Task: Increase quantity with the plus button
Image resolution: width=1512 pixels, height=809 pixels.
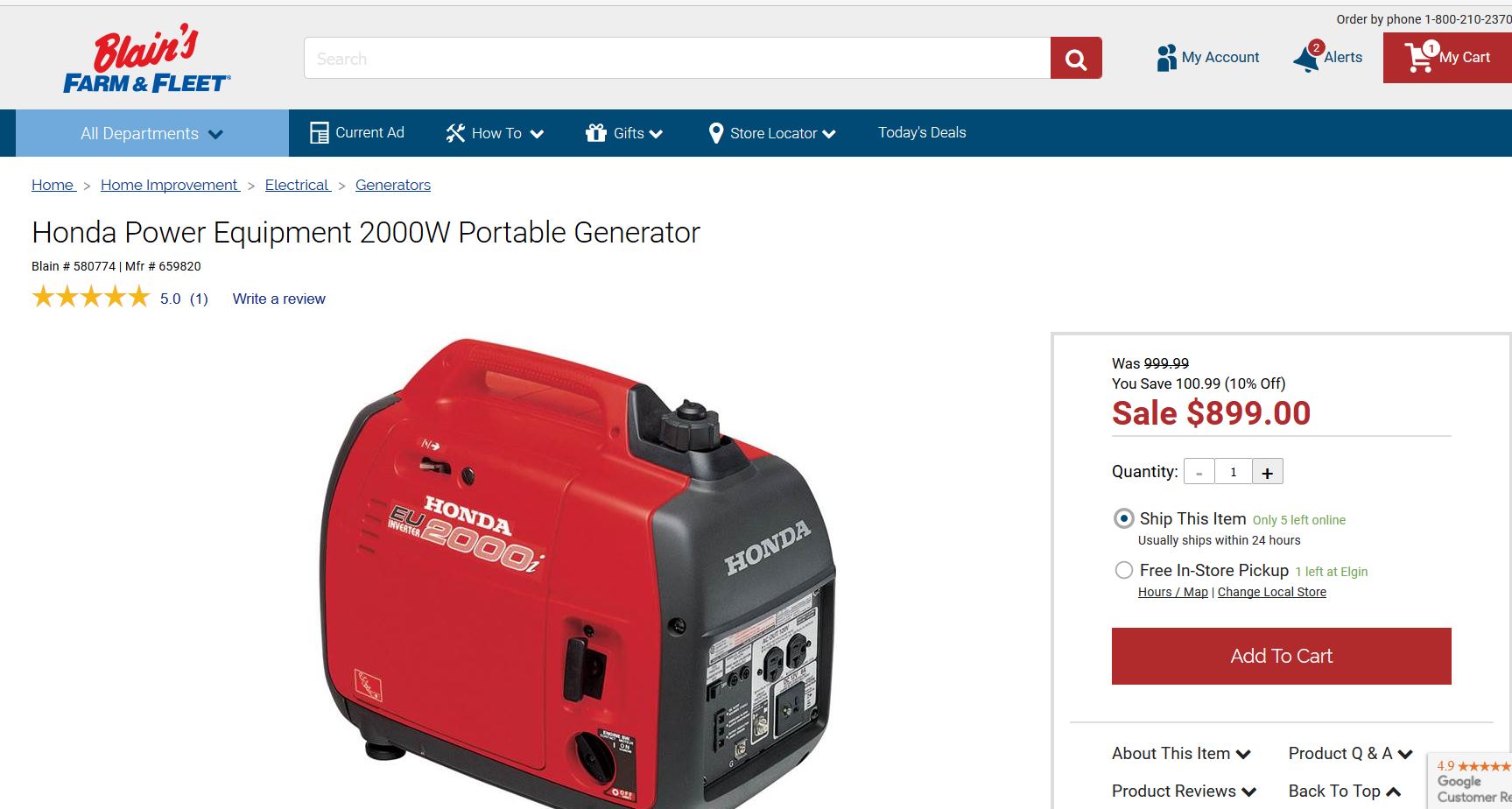Action: coord(1267,472)
